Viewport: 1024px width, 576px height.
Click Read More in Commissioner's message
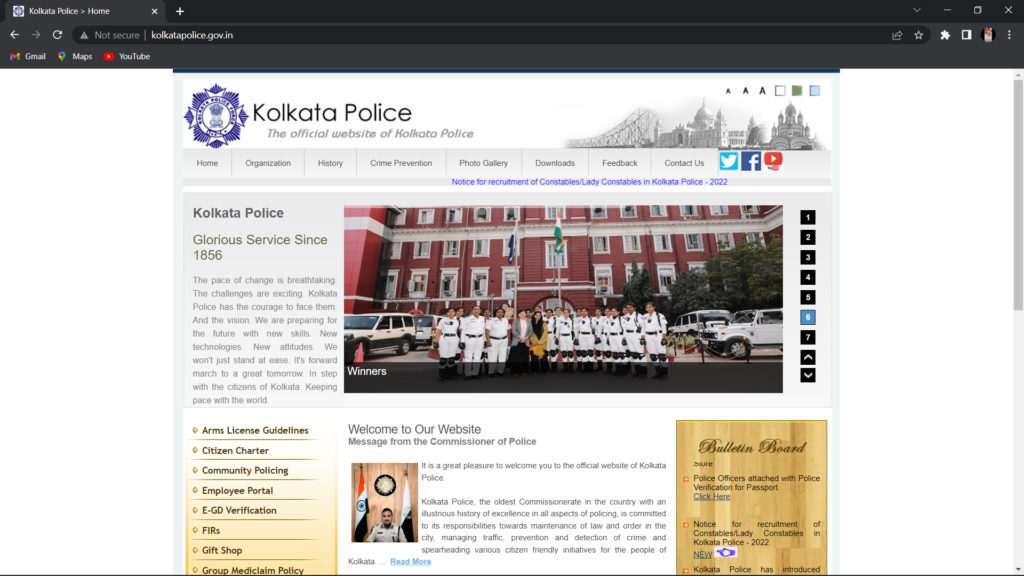tap(410, 562)
